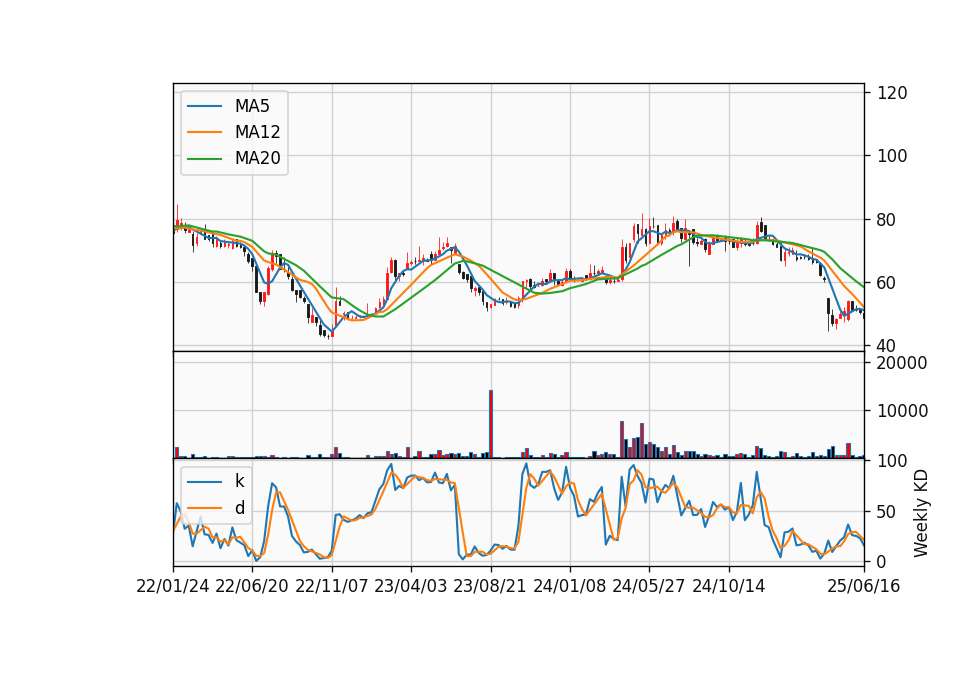This screenshot has height=690, width=960.
Task: Click the 22/06/20 date tick label
Action: (252, 587)
